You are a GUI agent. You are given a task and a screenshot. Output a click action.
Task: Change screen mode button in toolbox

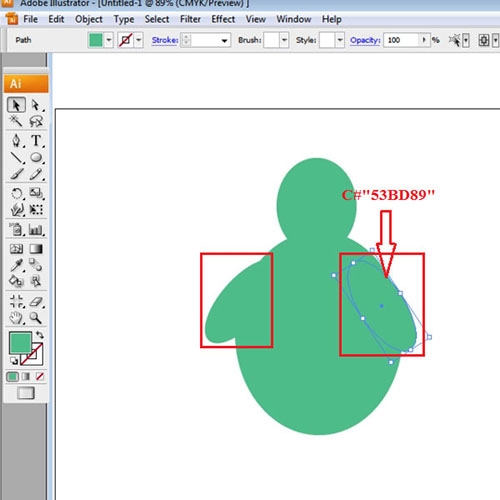[26, 393]
